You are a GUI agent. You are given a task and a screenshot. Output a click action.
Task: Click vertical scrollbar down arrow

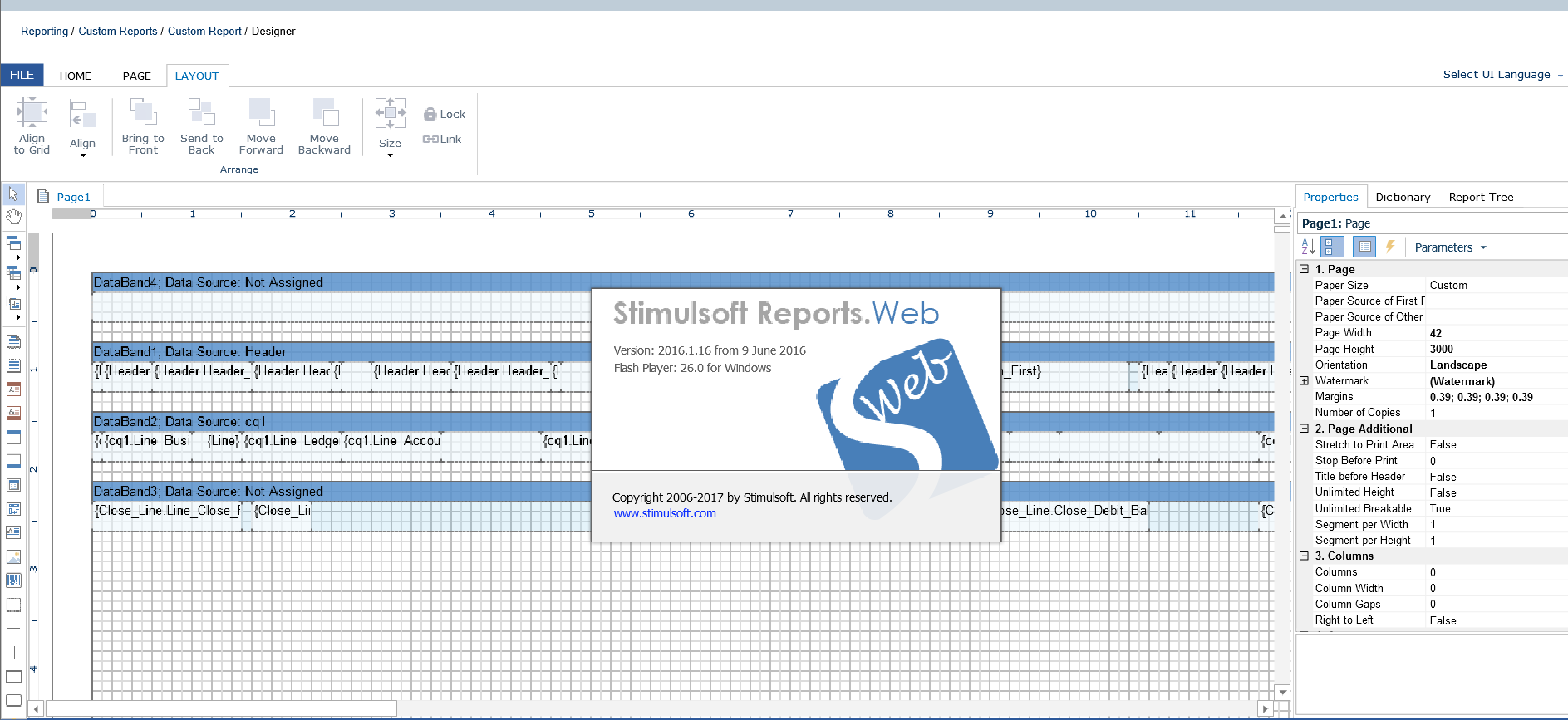(1282, 693)
